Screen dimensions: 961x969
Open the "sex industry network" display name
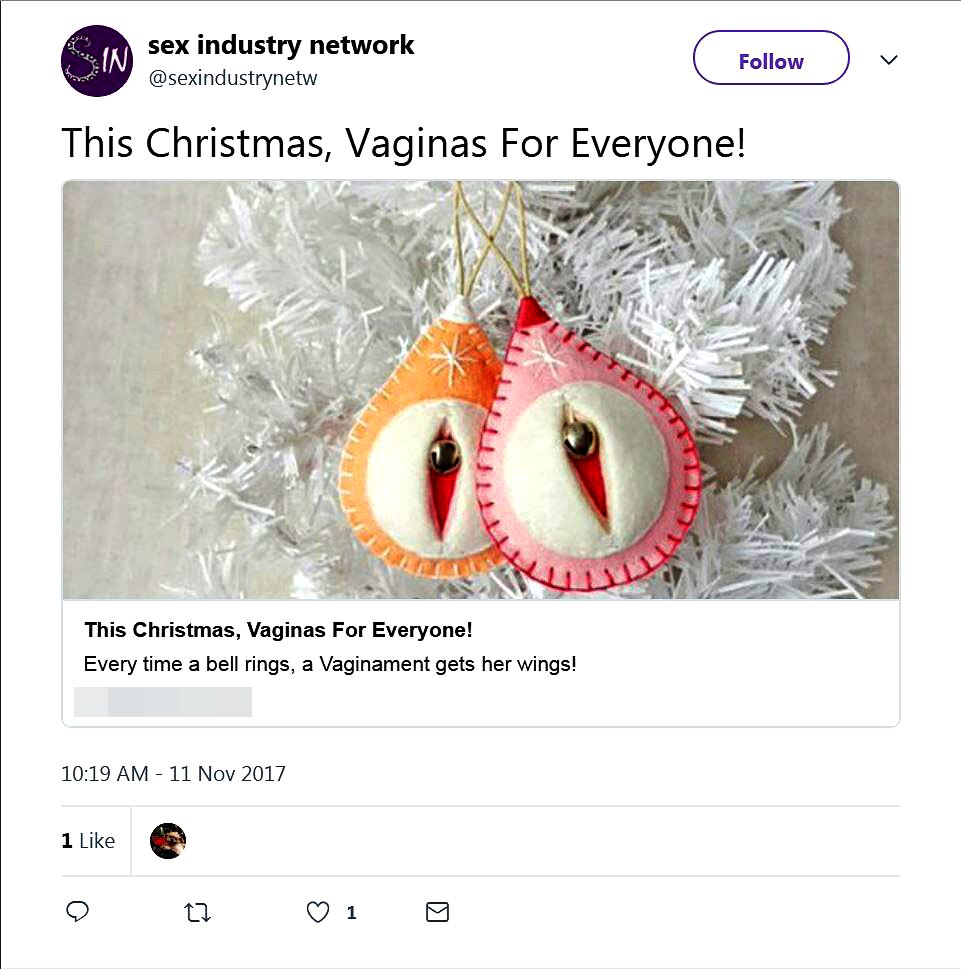coord(281,45)
